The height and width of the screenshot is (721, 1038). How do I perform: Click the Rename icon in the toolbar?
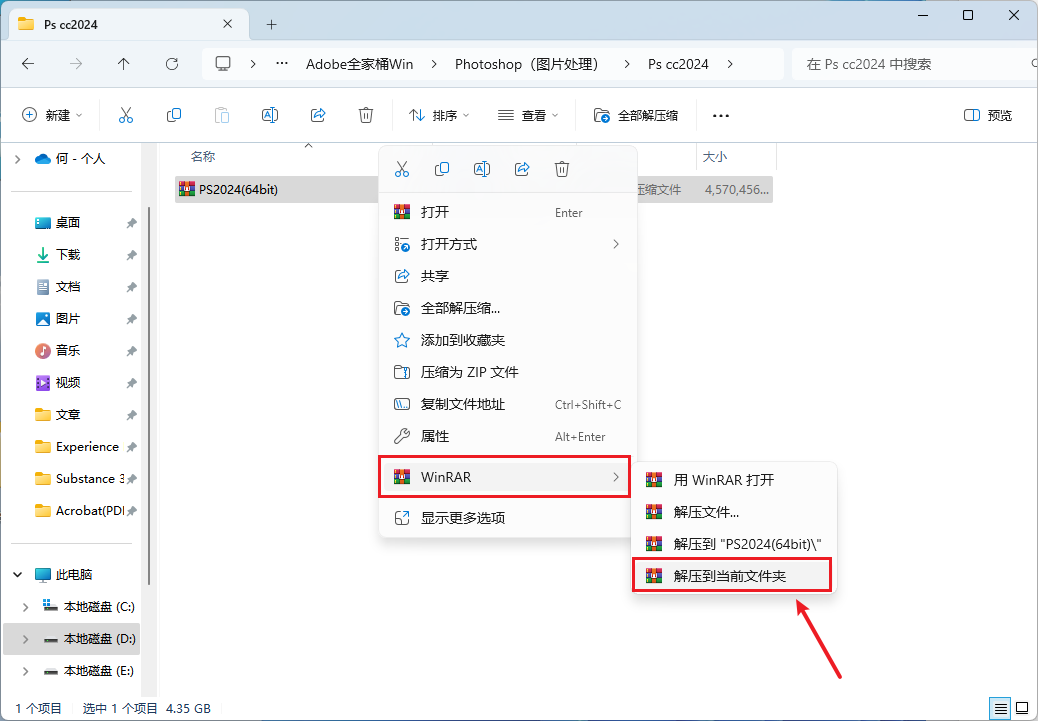270,115
